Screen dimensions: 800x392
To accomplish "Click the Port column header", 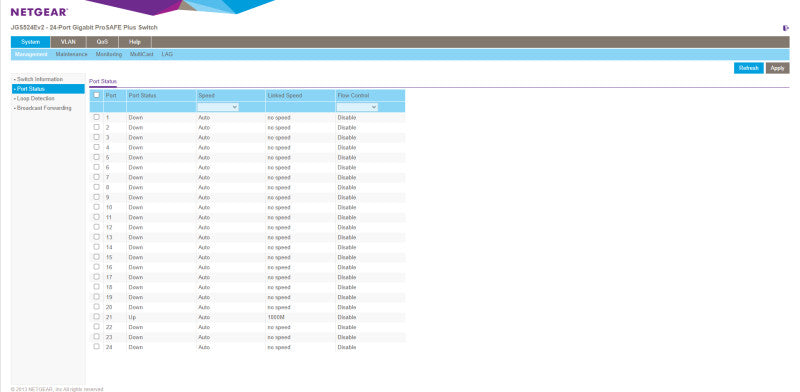I will (x=111, y=95).
